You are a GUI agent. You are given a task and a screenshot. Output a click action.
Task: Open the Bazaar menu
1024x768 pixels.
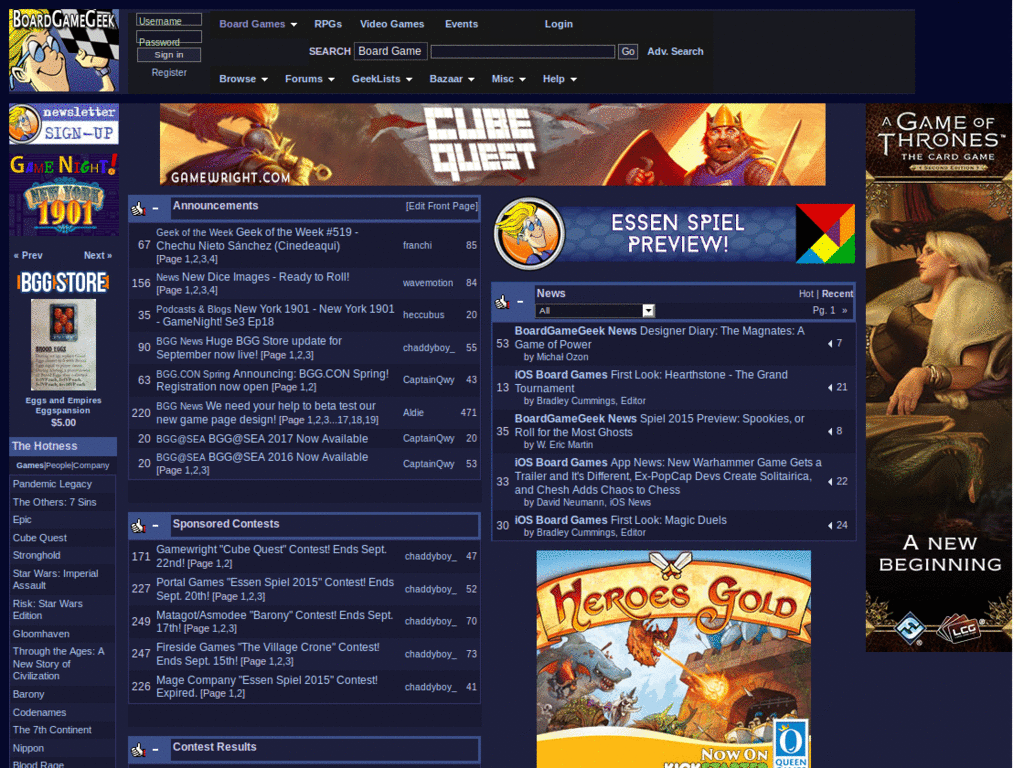click(x=452, y=79)
